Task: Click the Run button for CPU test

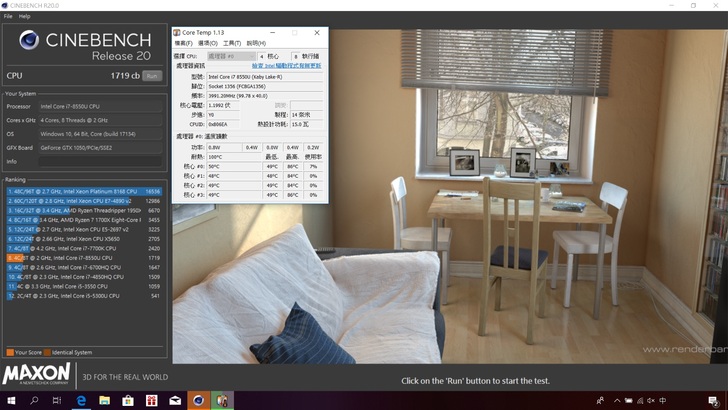Action: click(x=152, y=75)
